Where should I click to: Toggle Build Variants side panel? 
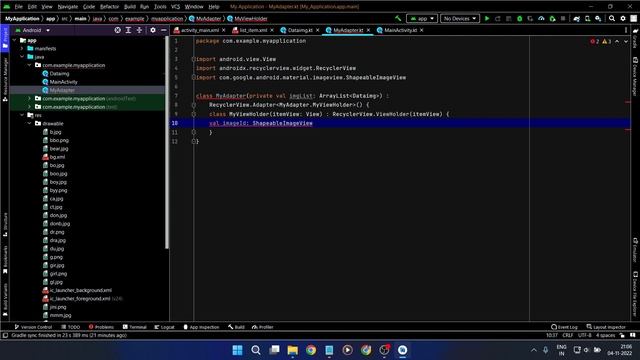pos(5,300)
